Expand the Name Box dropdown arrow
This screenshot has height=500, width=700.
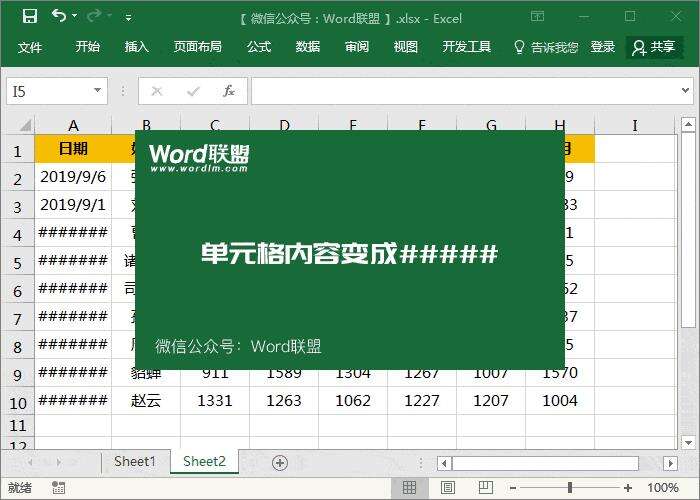click(x=98, y=91)
